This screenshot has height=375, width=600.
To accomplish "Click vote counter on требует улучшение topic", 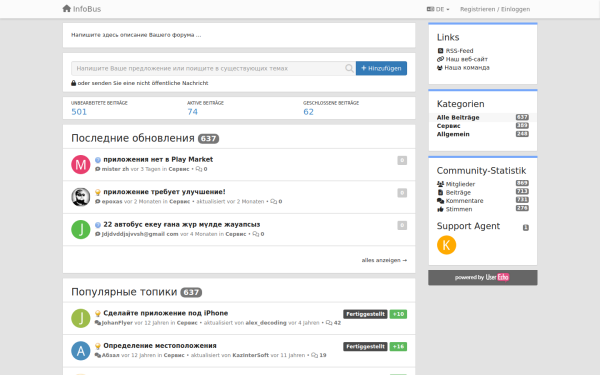I will pyautogui.click(x=402, y=193).
